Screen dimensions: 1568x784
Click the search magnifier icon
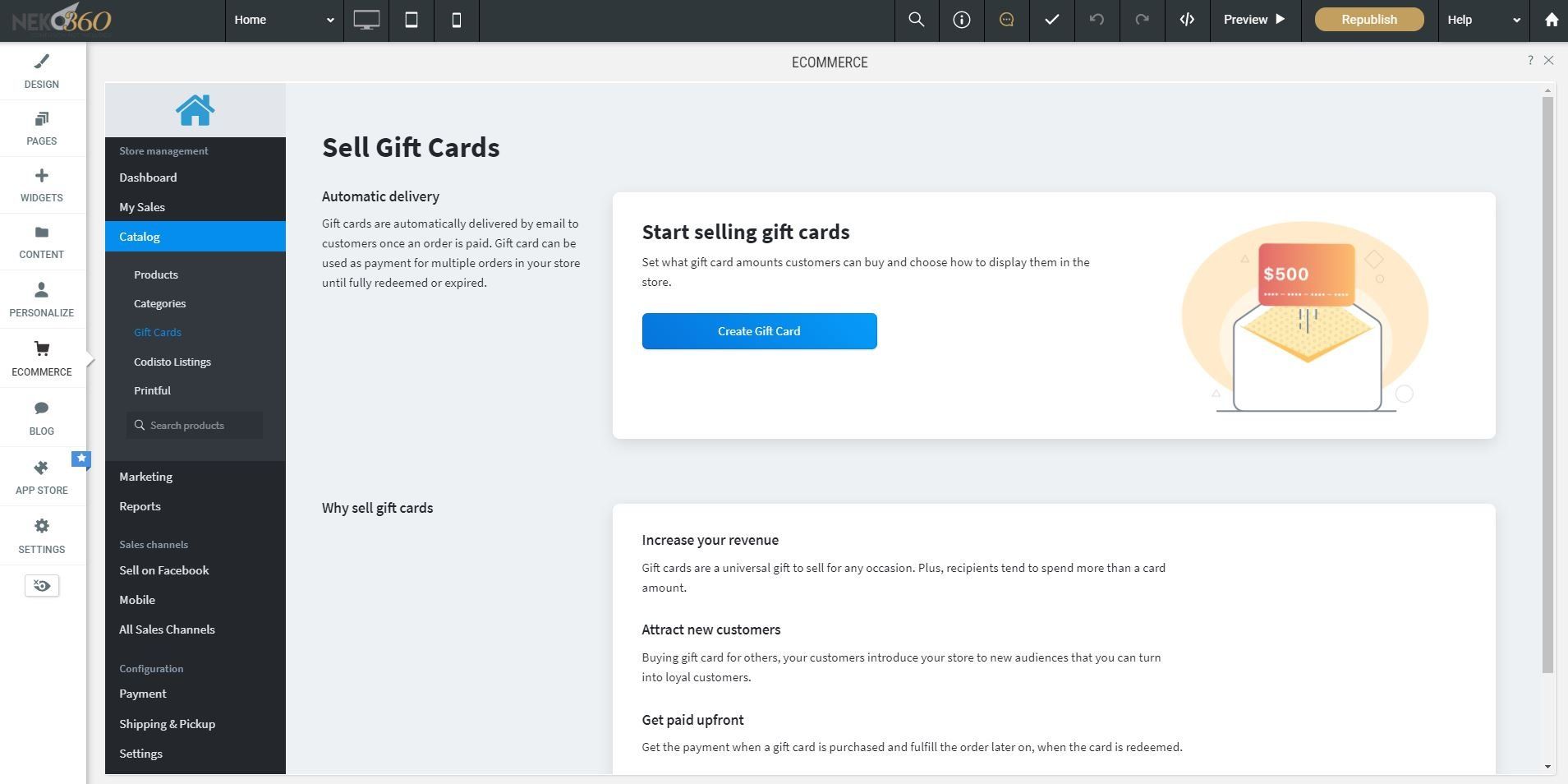tap(917, 20)
